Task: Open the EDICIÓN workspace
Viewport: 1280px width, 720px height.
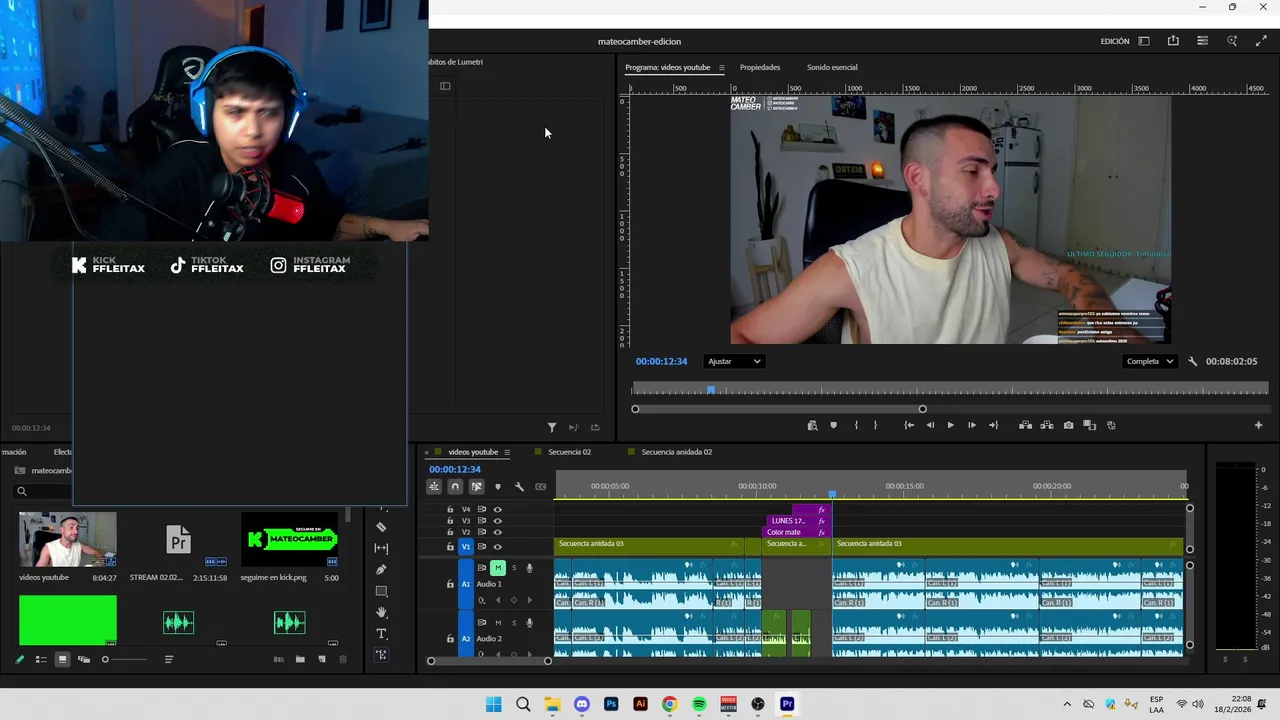Action: [x=1115, y=42]
